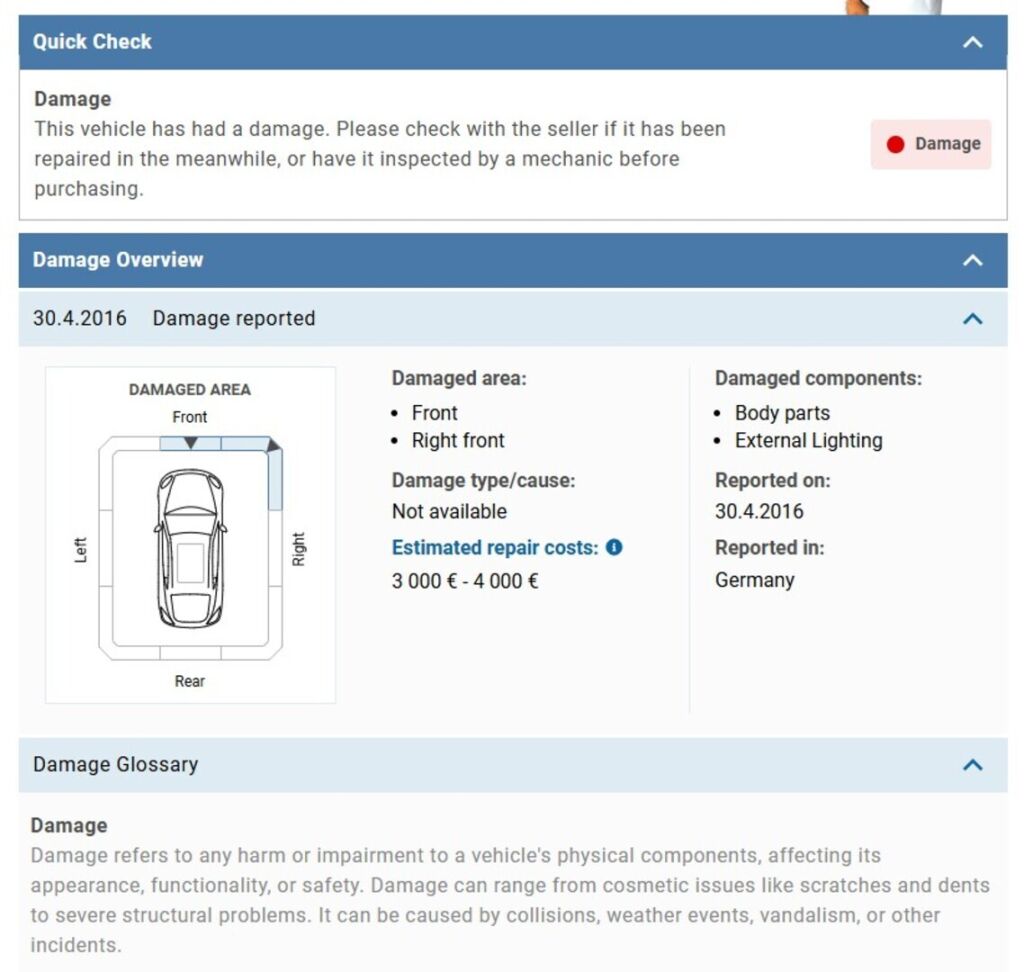Collapse the Damage Glossary section with its chevron
Image resolution: width=1024 pixels, height=972 pixels.
tap(972, 765)
